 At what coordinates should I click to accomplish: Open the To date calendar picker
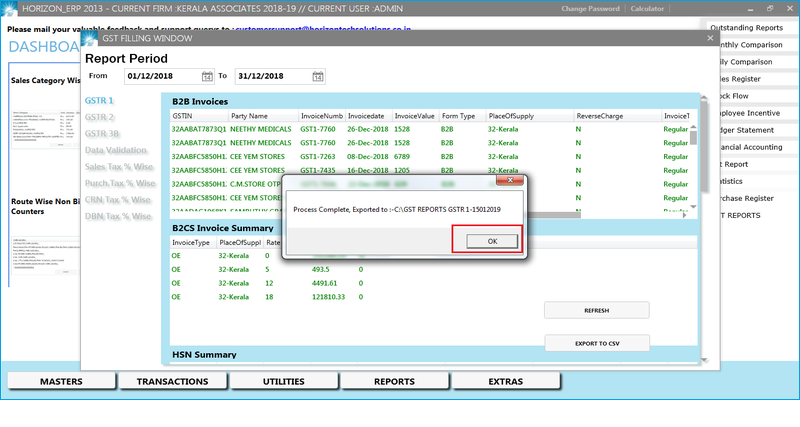click(317, 76)
